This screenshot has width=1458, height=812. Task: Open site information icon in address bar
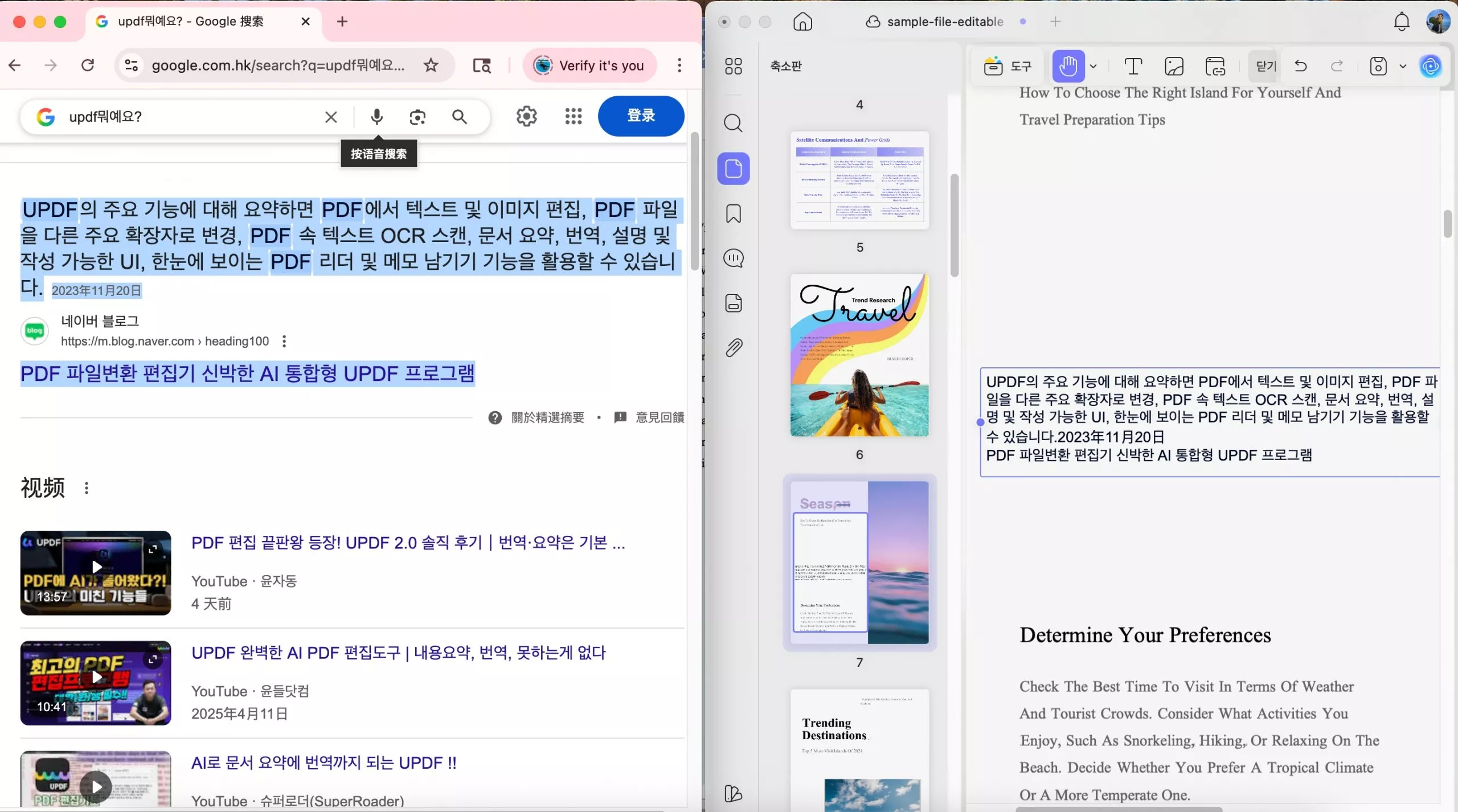point(132,65)
